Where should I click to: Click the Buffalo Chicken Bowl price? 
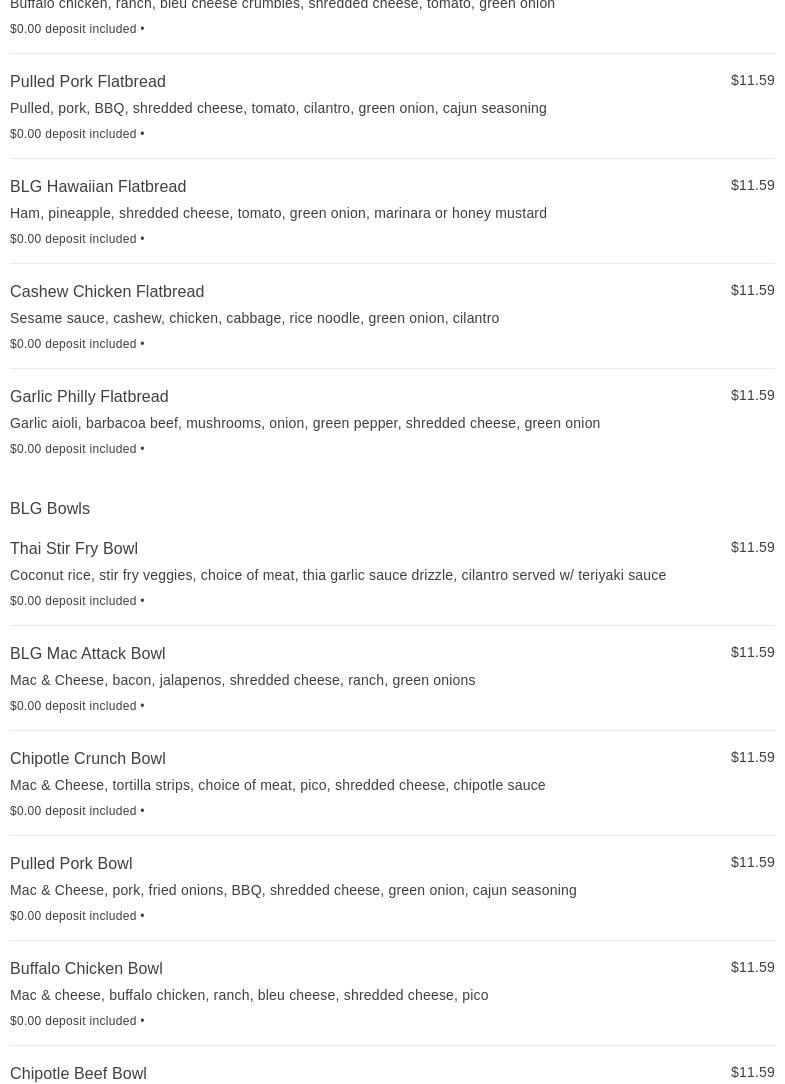(x=752, y=968)
